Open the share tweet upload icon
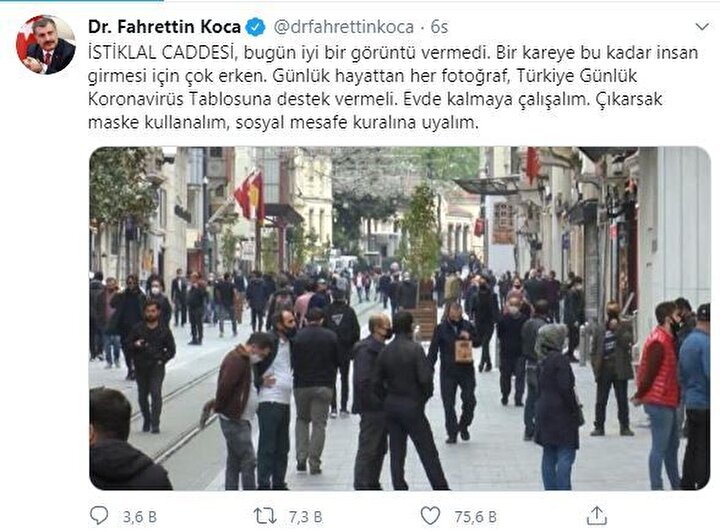720x532 pixels. tap(596, 515)
